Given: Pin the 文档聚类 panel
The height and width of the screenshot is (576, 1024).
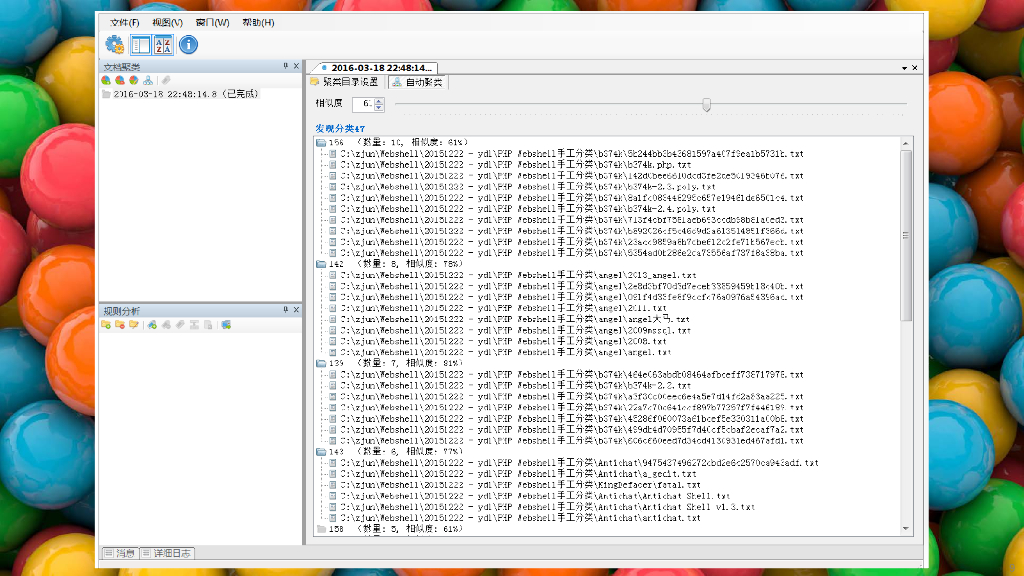Looking at the screenshot, I should coord(285,66).
